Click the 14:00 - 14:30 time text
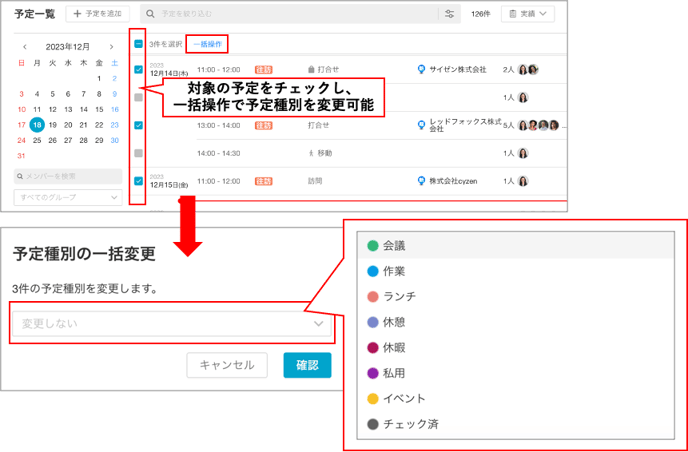 (219, 153)
